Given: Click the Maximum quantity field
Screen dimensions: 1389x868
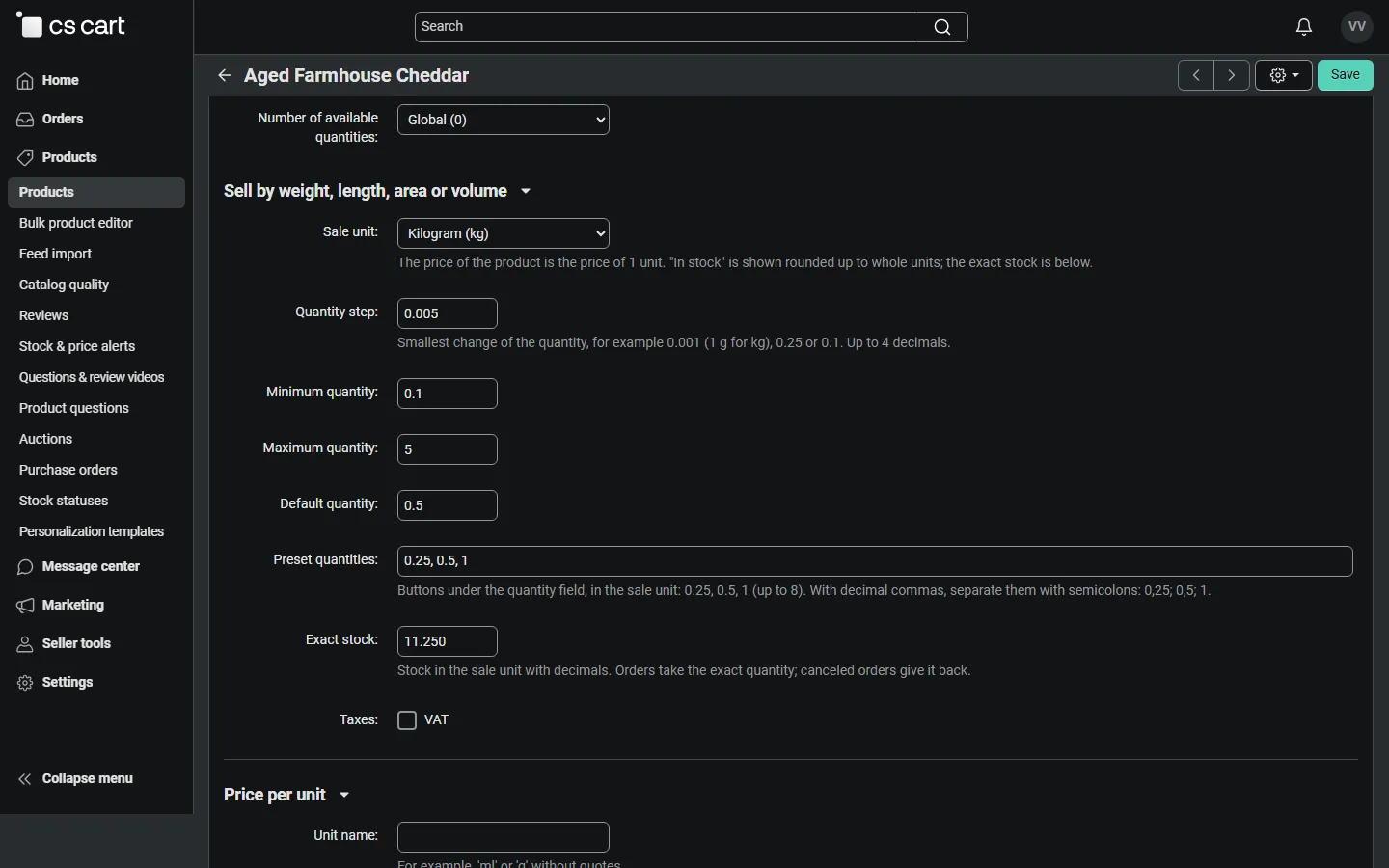Looking at the screenshot, I should (448, 449).
